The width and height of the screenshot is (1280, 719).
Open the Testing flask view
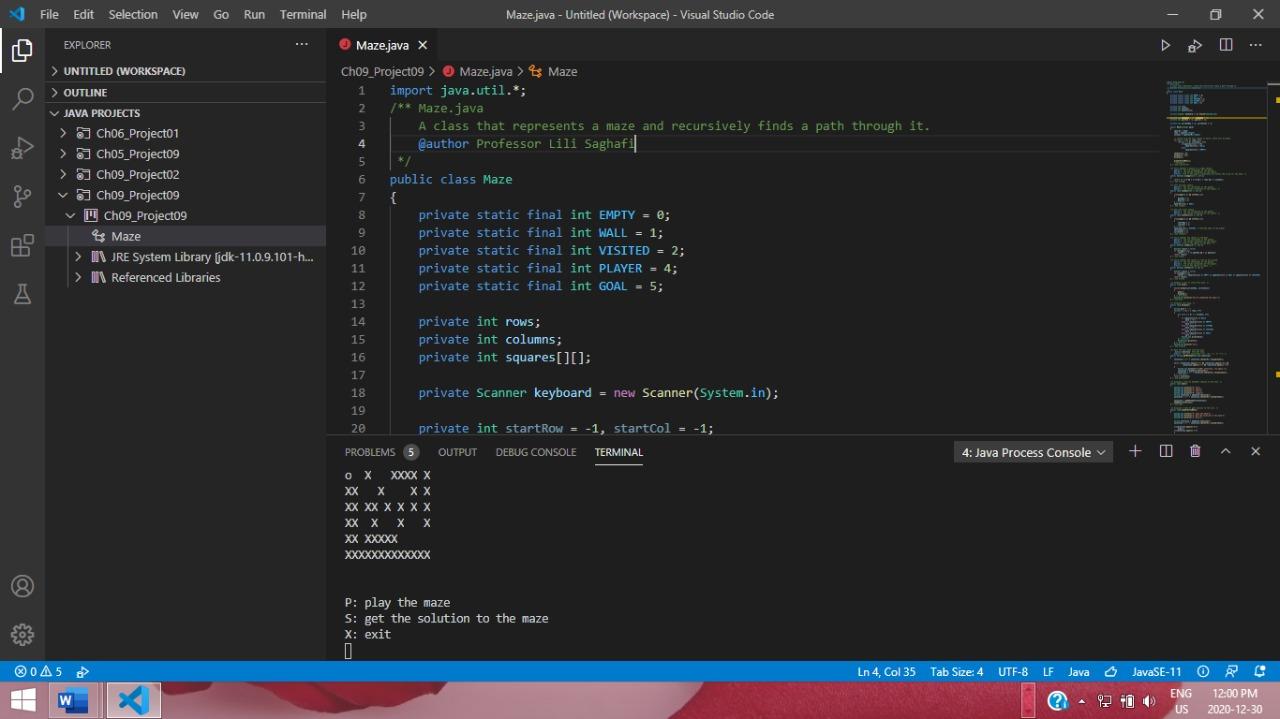(22, 294)
